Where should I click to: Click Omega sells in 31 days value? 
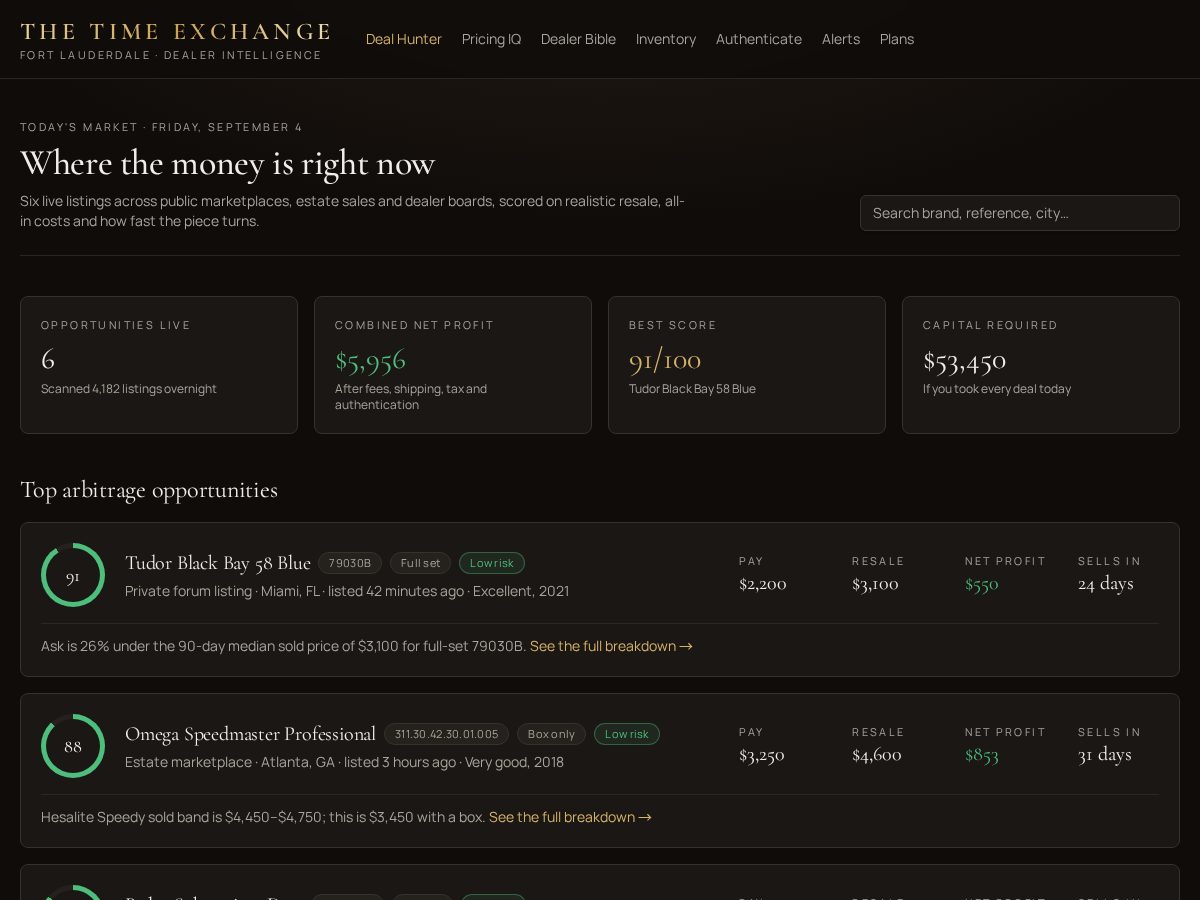(1105, 755)
